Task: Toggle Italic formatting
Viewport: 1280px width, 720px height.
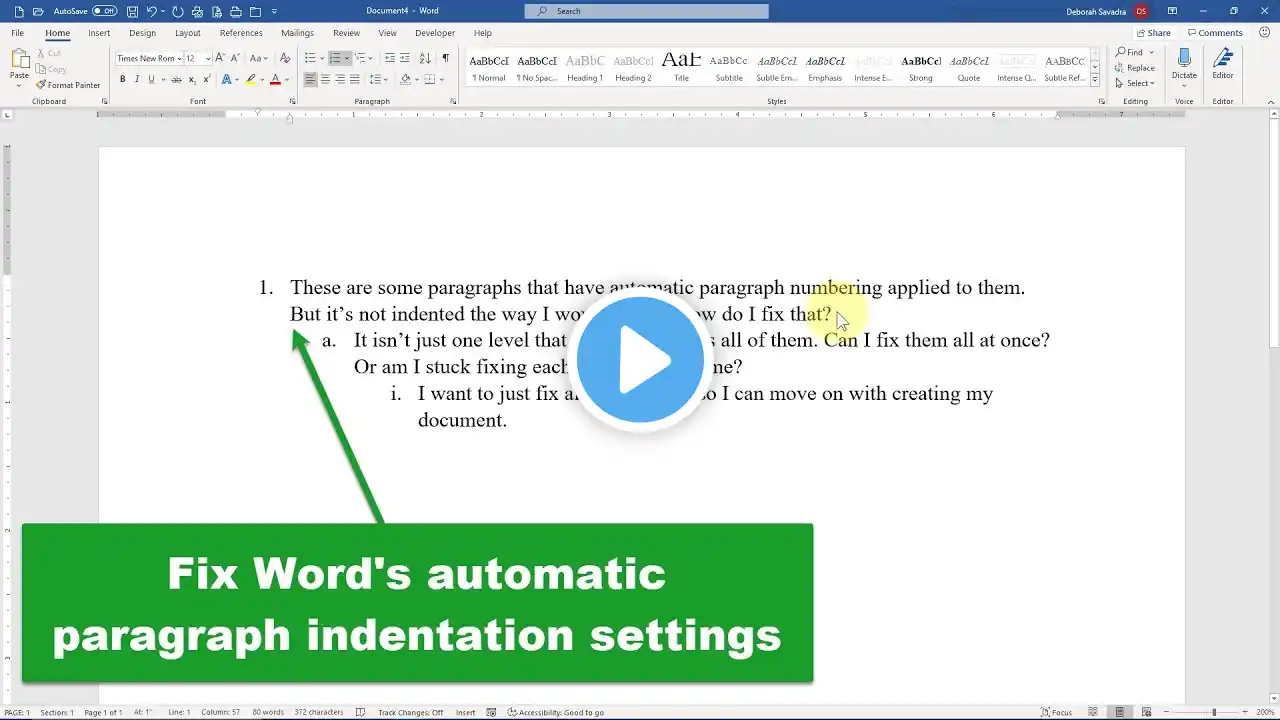Action: [x=137, y=79]
